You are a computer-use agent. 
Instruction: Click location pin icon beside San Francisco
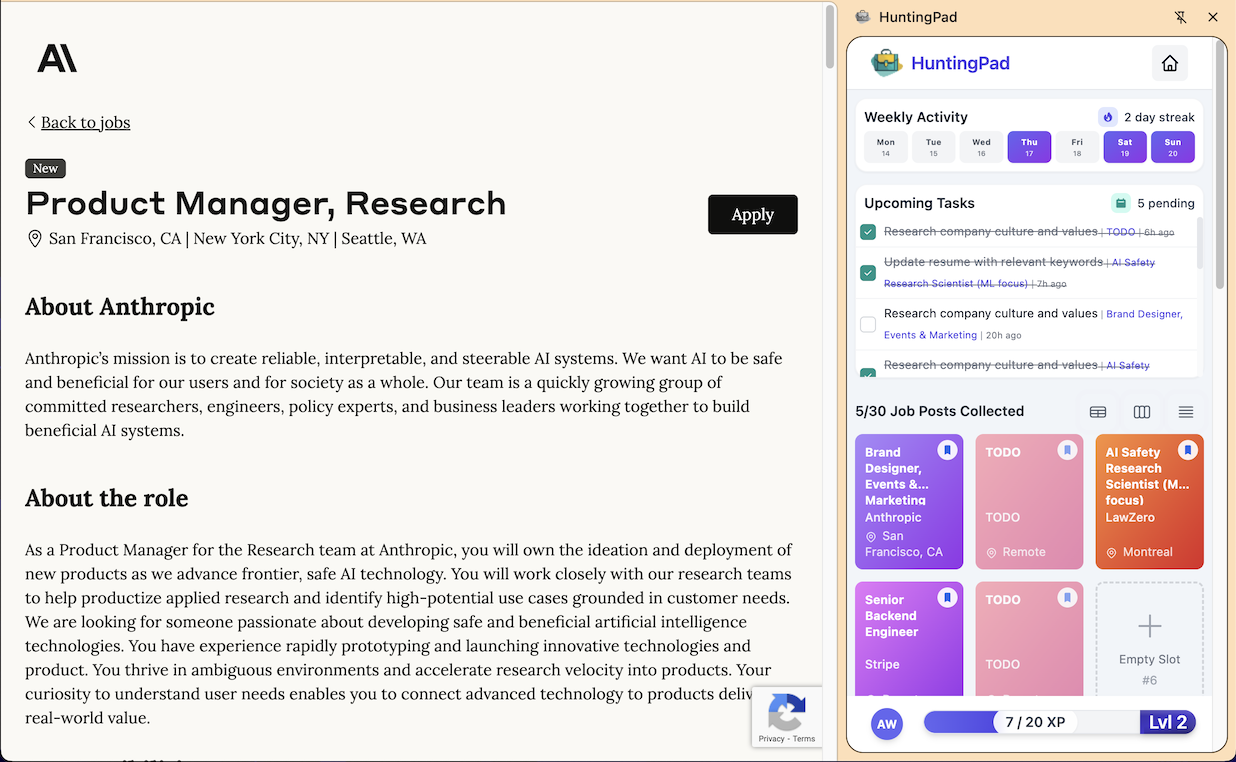point(34,239)
